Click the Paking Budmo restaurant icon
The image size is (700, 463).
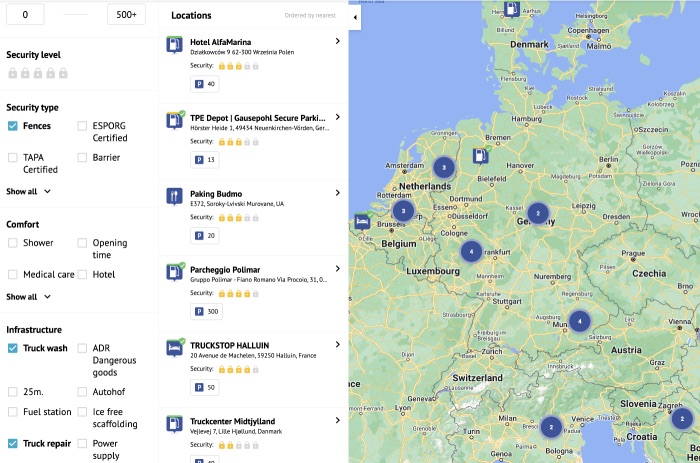174,196
